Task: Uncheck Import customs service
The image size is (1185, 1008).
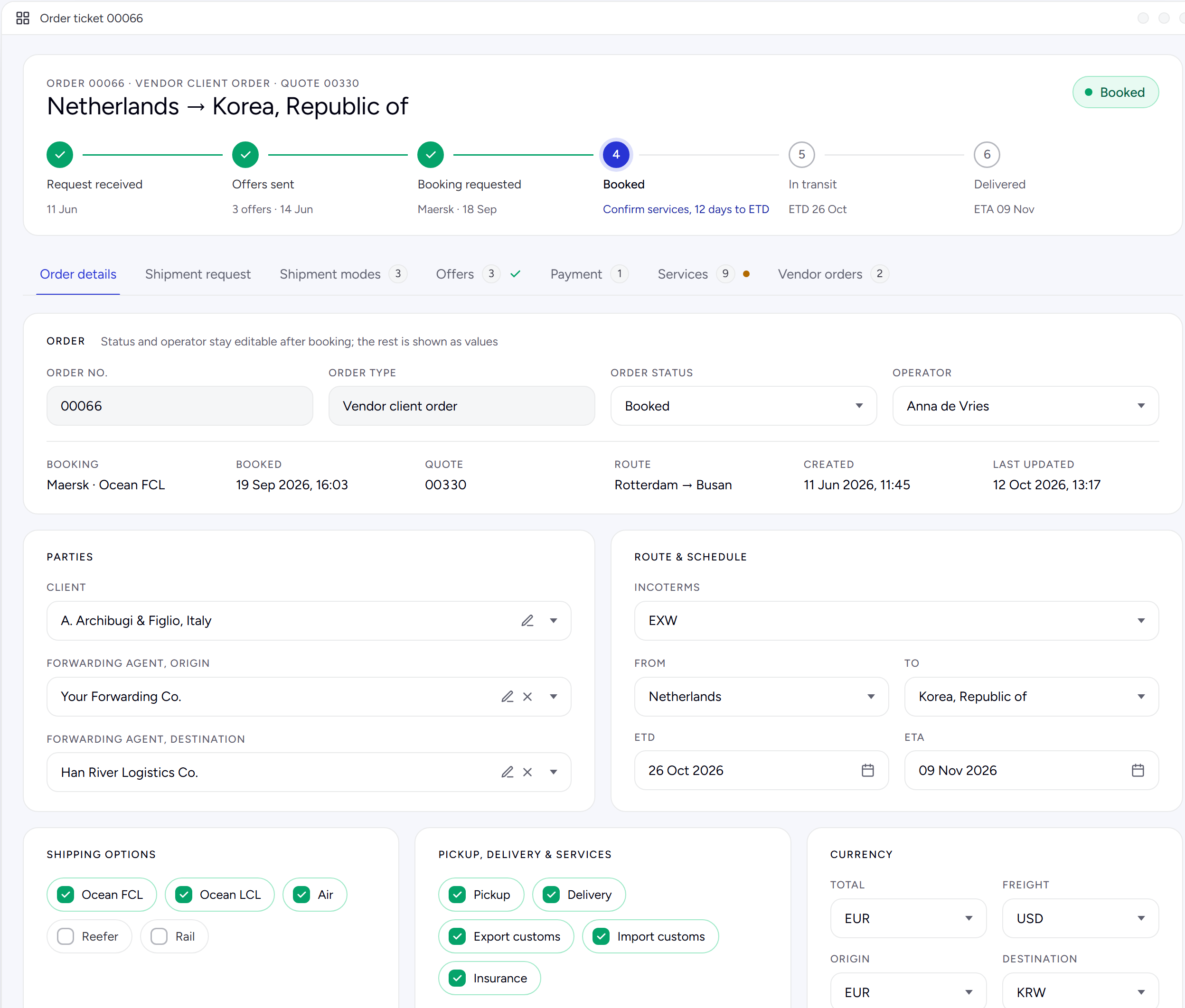Action: (x=650, y=936)
